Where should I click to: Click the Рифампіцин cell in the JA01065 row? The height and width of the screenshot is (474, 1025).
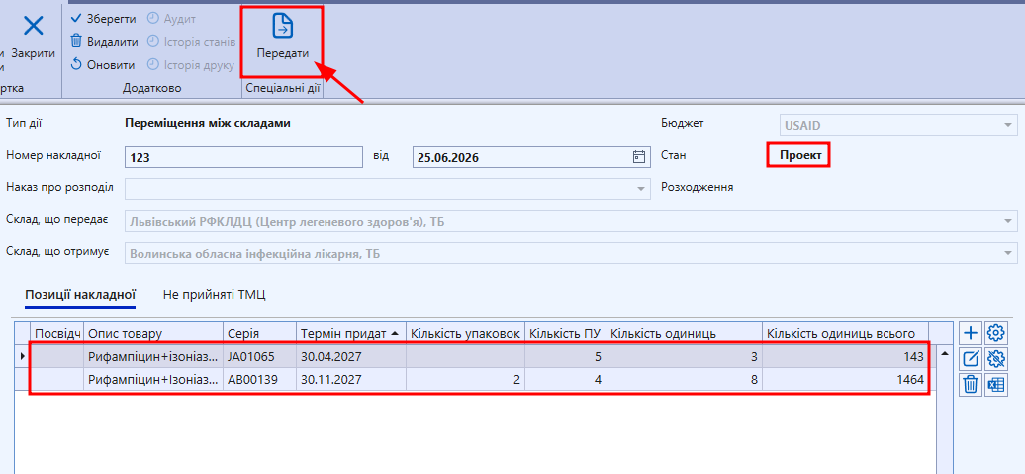pyautogui.click(x=154, y=357)
